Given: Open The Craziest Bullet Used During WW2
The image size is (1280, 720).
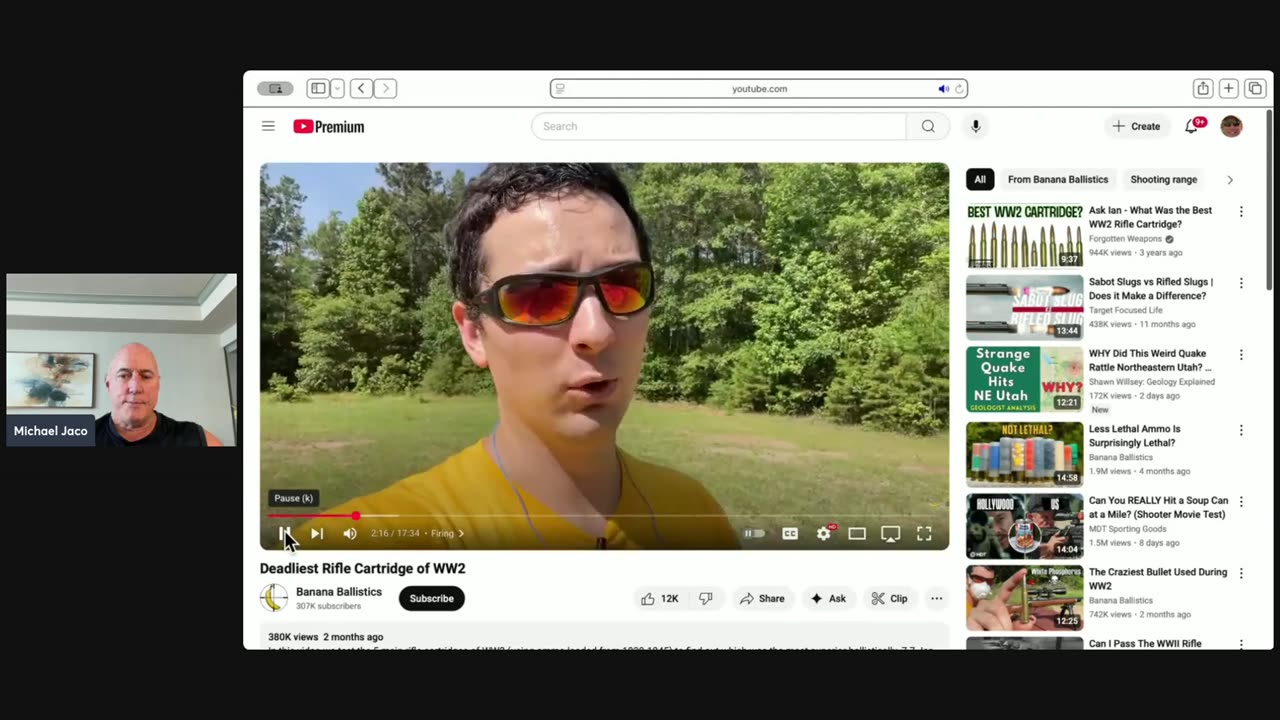Looking at the screenshot, I should (x=1158, y=579).
